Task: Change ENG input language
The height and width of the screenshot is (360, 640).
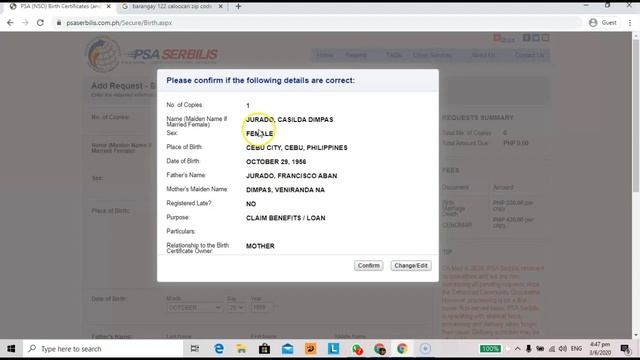Action: pyautogui.click(x=576, y=349)
